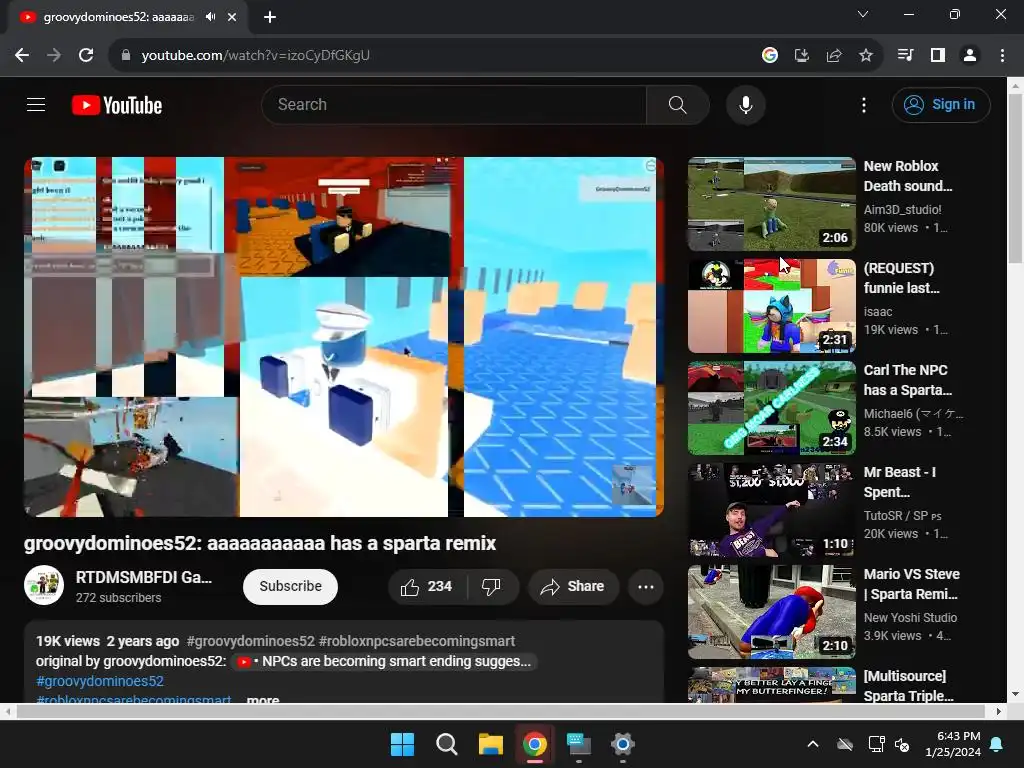
Task: Open the [Multisource] Sparta Triple video title
Action: [908, 686]
